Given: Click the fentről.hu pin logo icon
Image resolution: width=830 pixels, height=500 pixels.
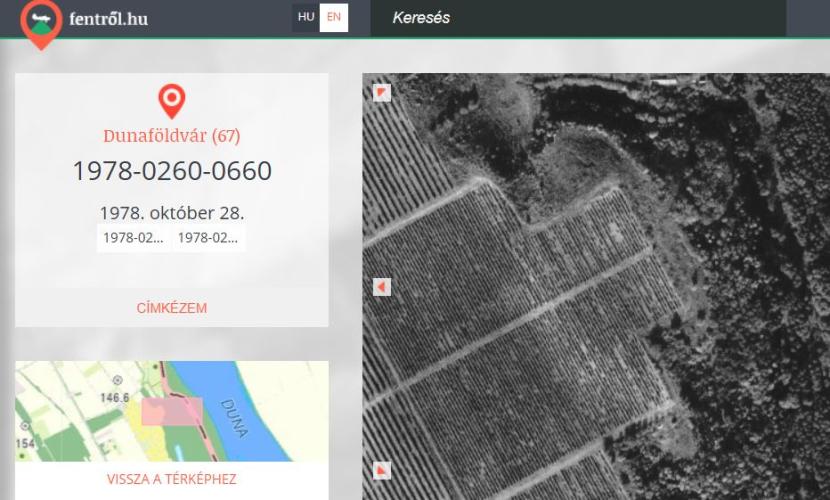Looking at the screenshot, I should pyautogui.click(x=41, y=24).
